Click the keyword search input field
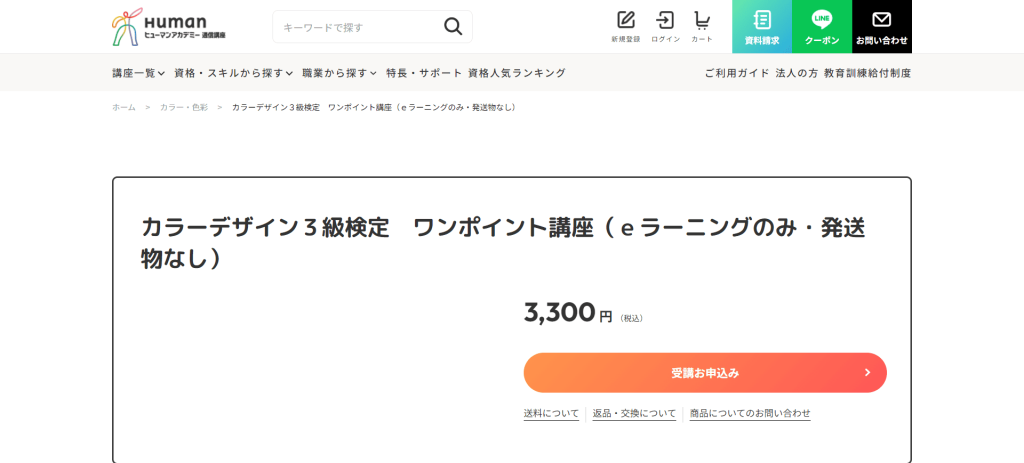 pos(355,27)
